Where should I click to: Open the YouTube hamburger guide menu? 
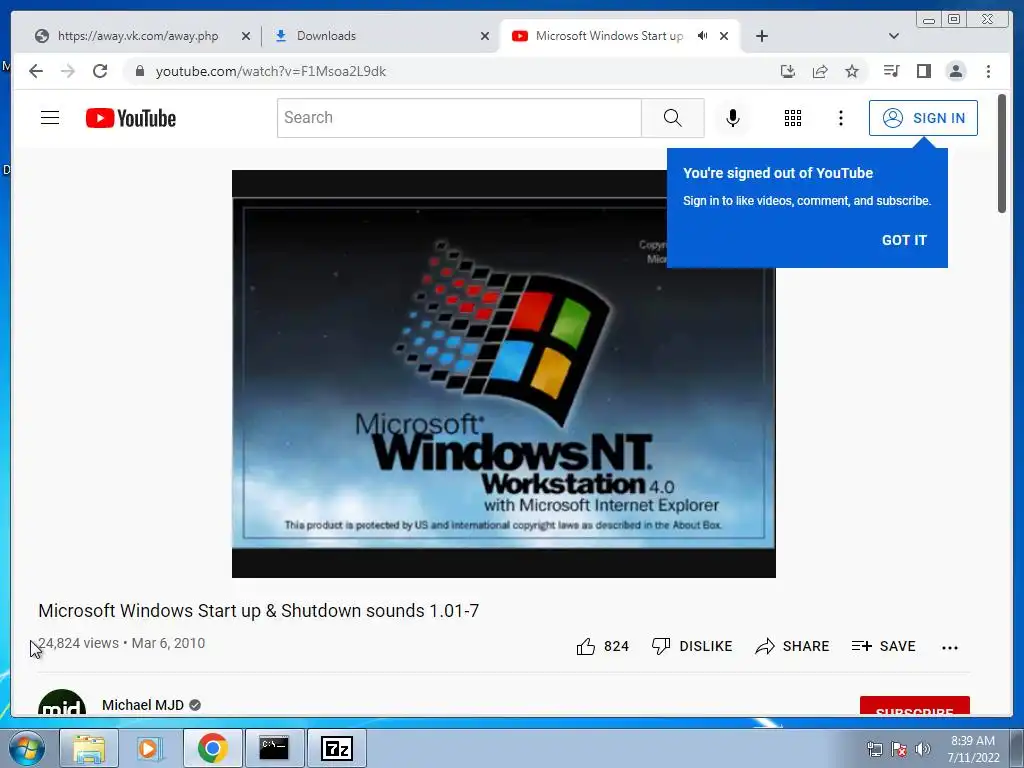click(x=50, y=118)
